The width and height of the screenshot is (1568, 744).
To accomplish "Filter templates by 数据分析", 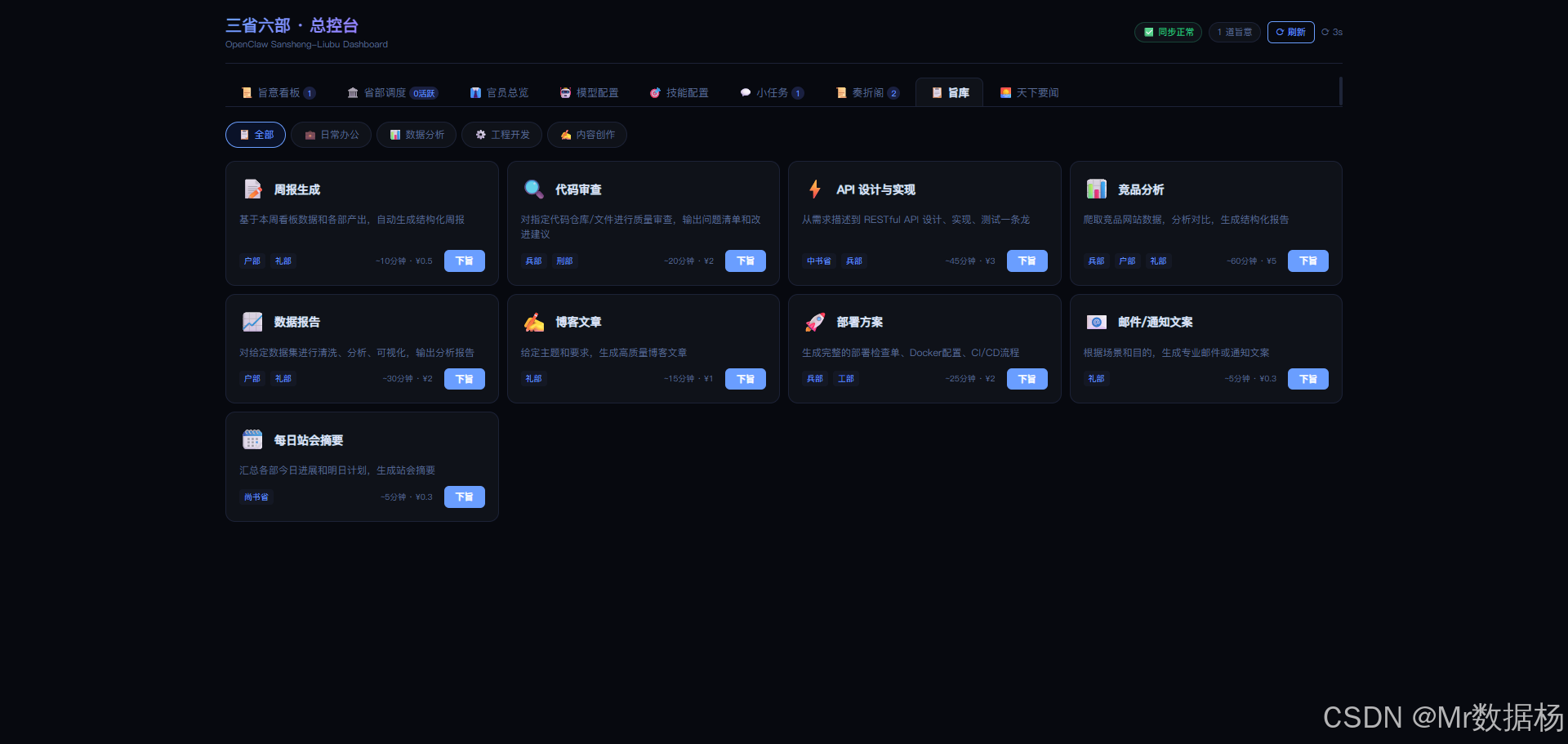I will (416, 135).
